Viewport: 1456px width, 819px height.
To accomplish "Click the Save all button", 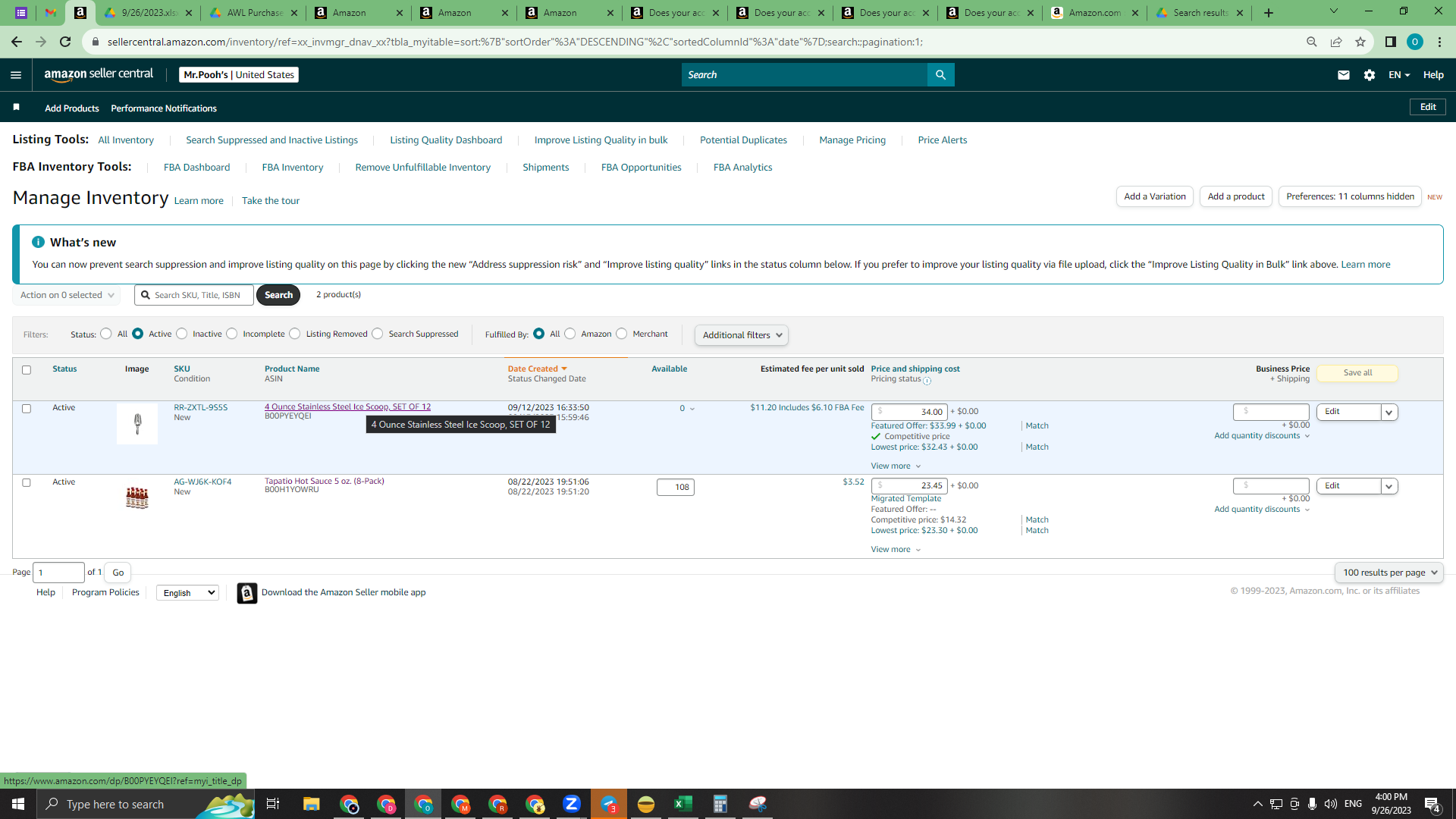I will pyautogui.click(x=1357, y=373).
